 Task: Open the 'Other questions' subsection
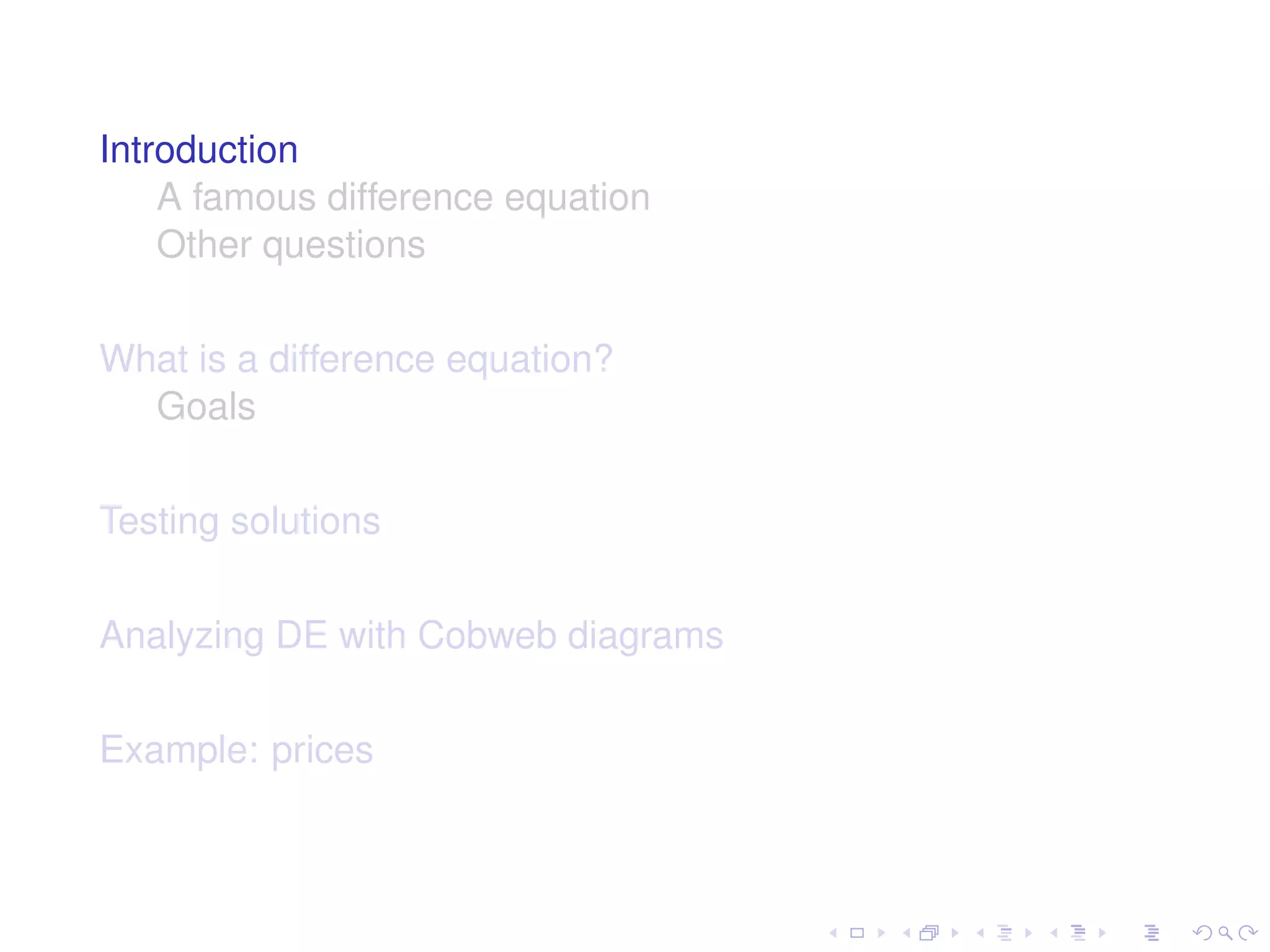pyautogui.click(x=291, y=245)
